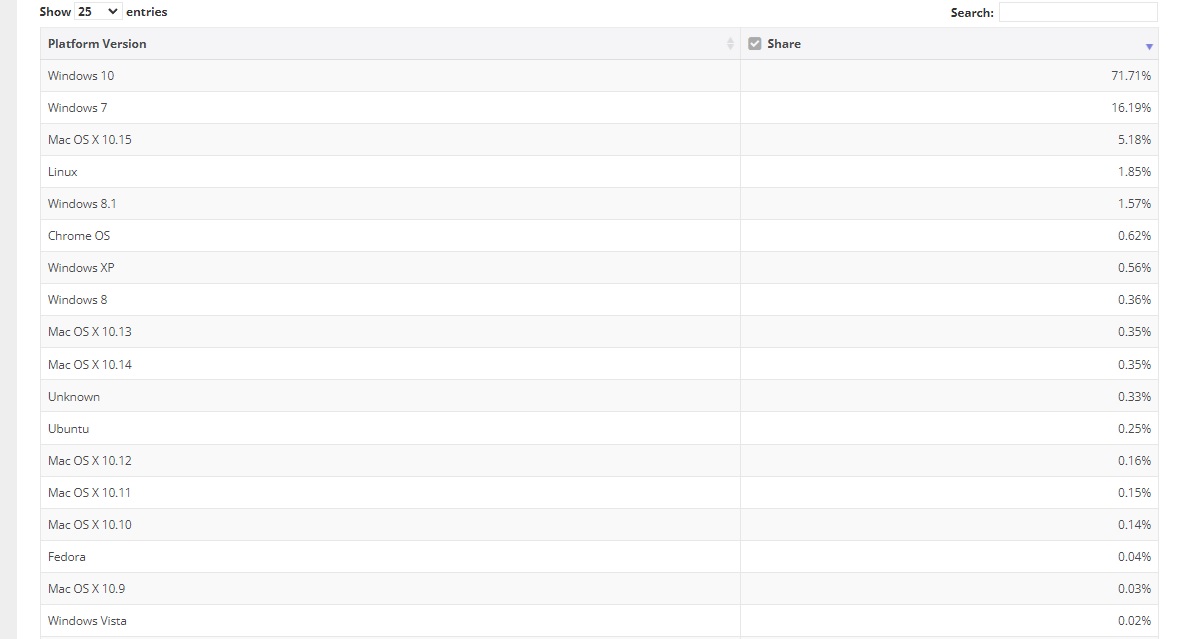Select the Chrome OS row name
The image size is (1185, 639).
pos(79,236)
